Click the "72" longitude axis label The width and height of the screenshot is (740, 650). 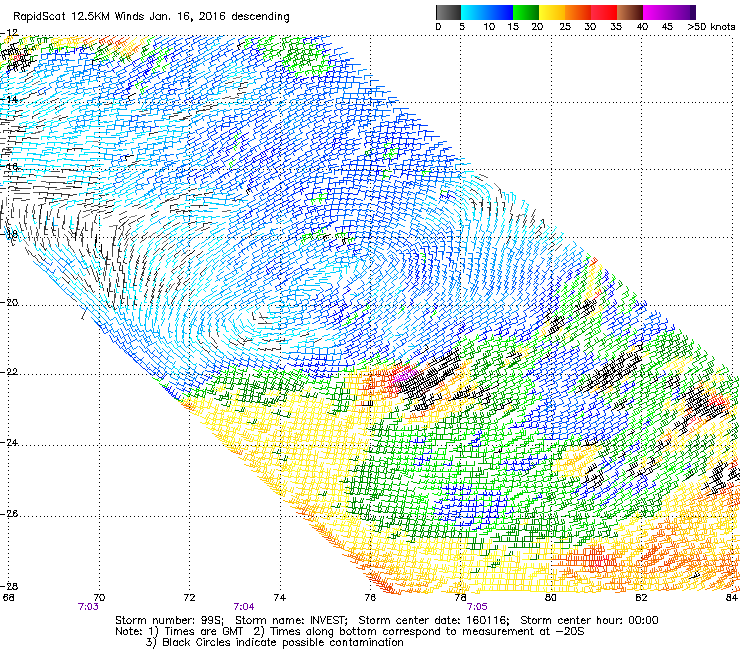point(189,598)
